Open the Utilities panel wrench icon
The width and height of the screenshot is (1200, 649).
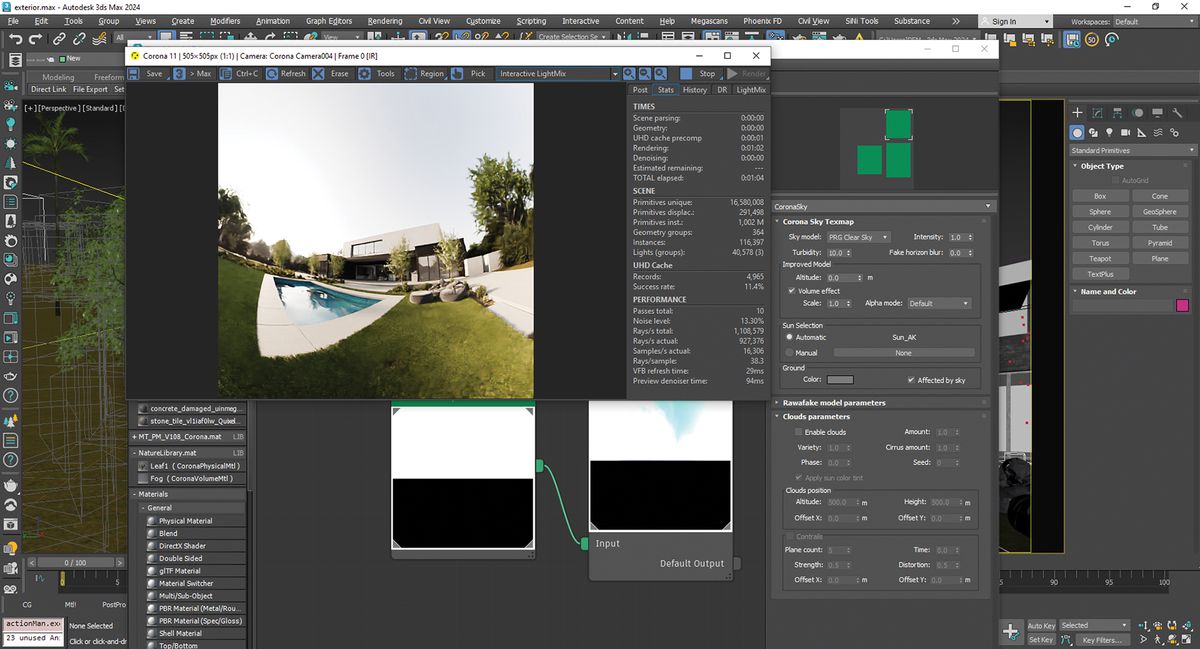(1177, 113)
